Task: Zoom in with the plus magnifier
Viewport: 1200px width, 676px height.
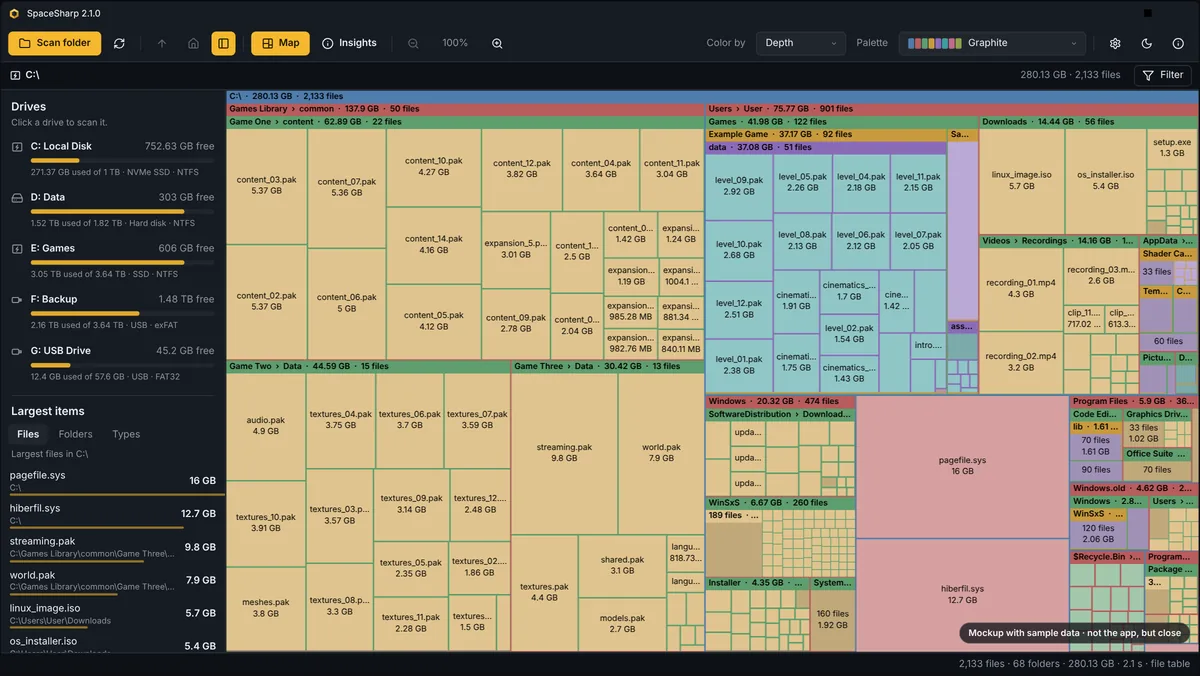Action: point(497,43)
